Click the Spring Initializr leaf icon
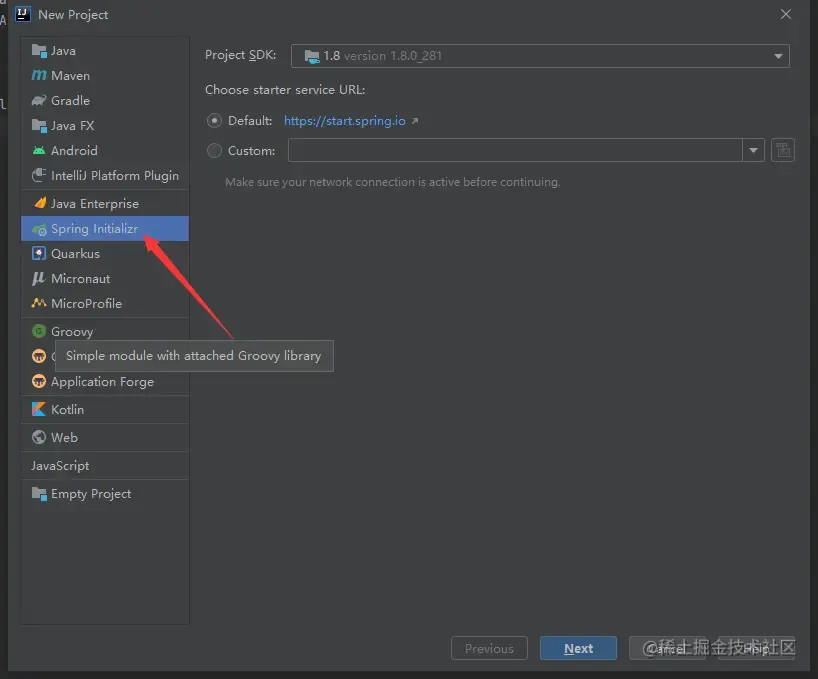The height and width of the screenshot is (679, 818). click(x=39, y=229)
